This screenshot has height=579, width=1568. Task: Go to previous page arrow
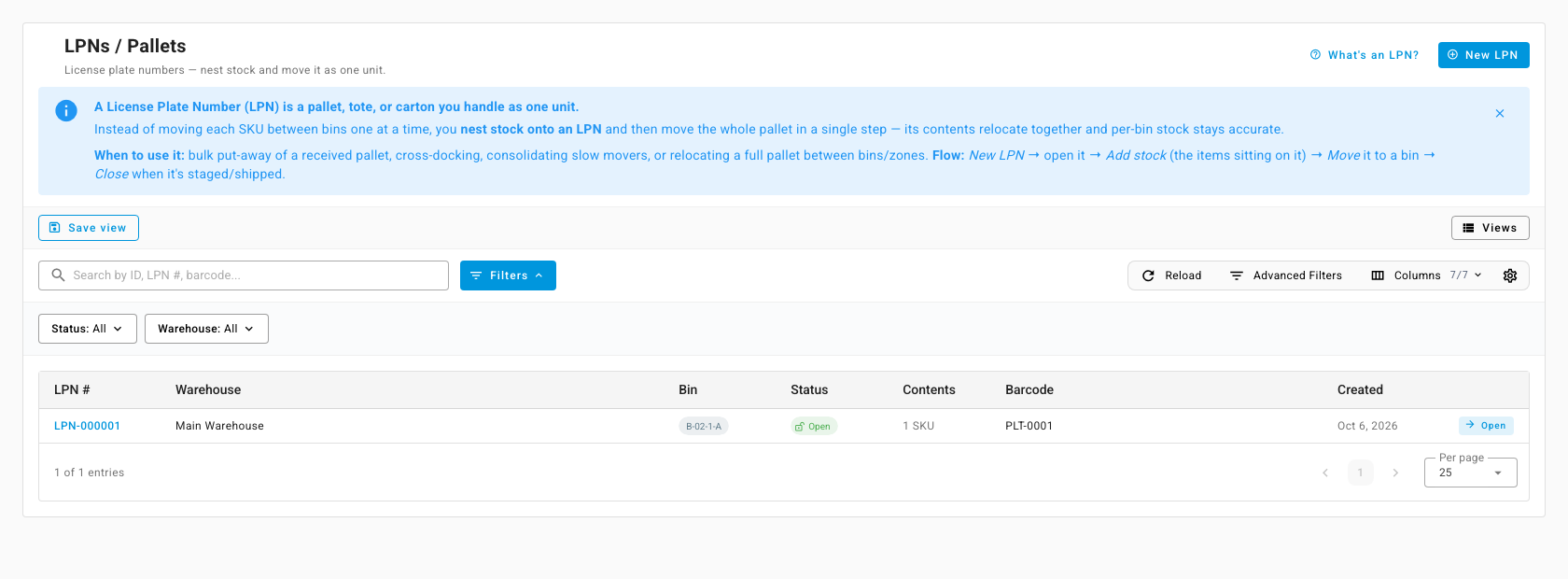1325,473
